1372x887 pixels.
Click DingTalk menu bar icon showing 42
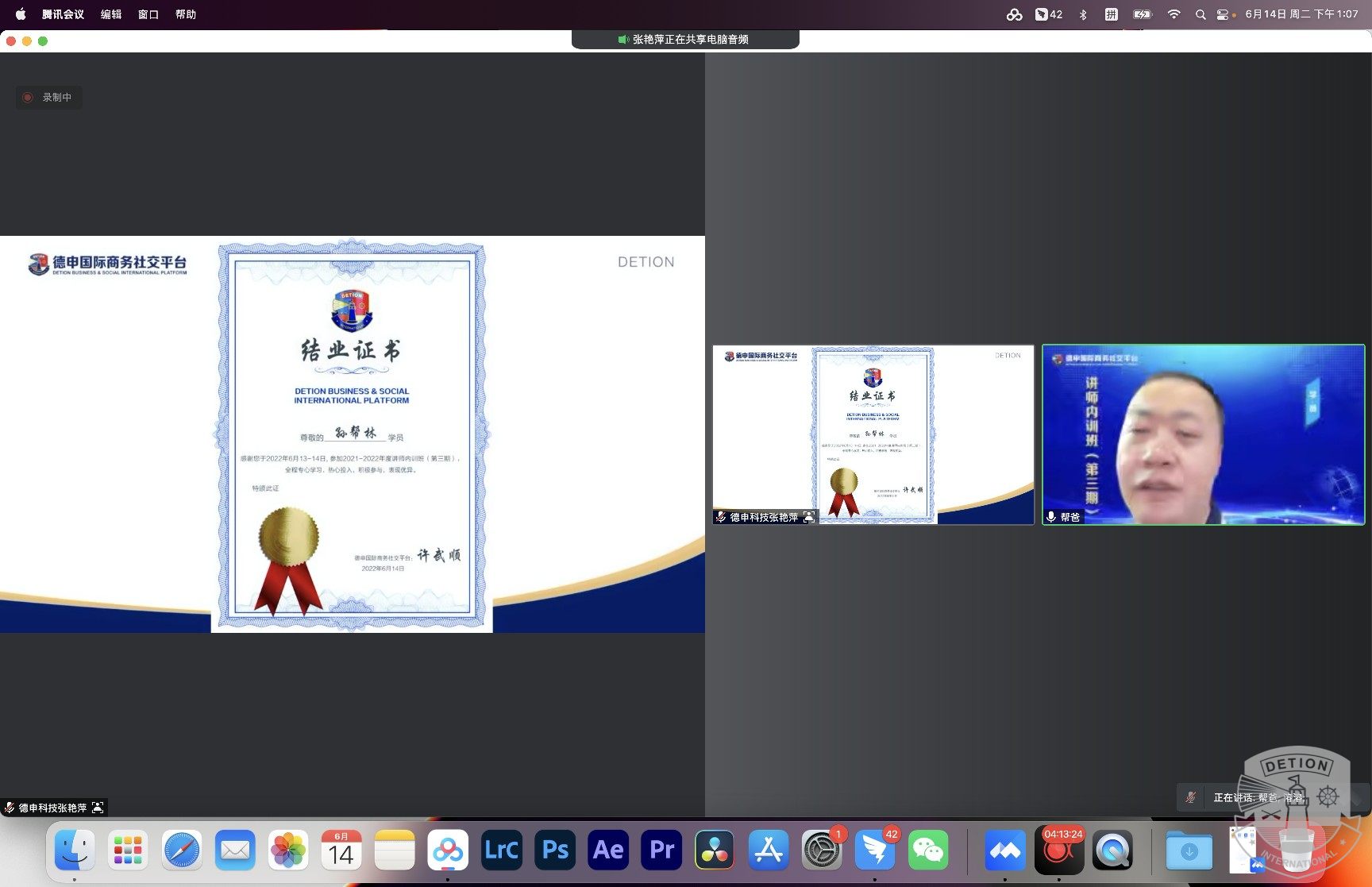pyautogui.click(x=1049, y=14)
